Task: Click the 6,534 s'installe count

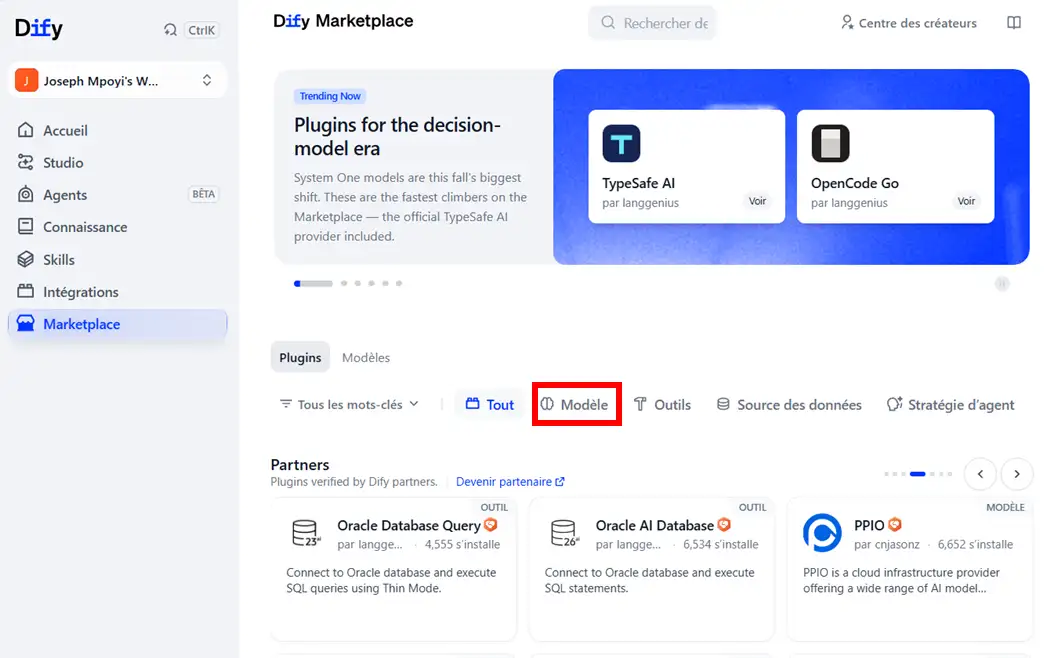Action: (x=721, y=545)
